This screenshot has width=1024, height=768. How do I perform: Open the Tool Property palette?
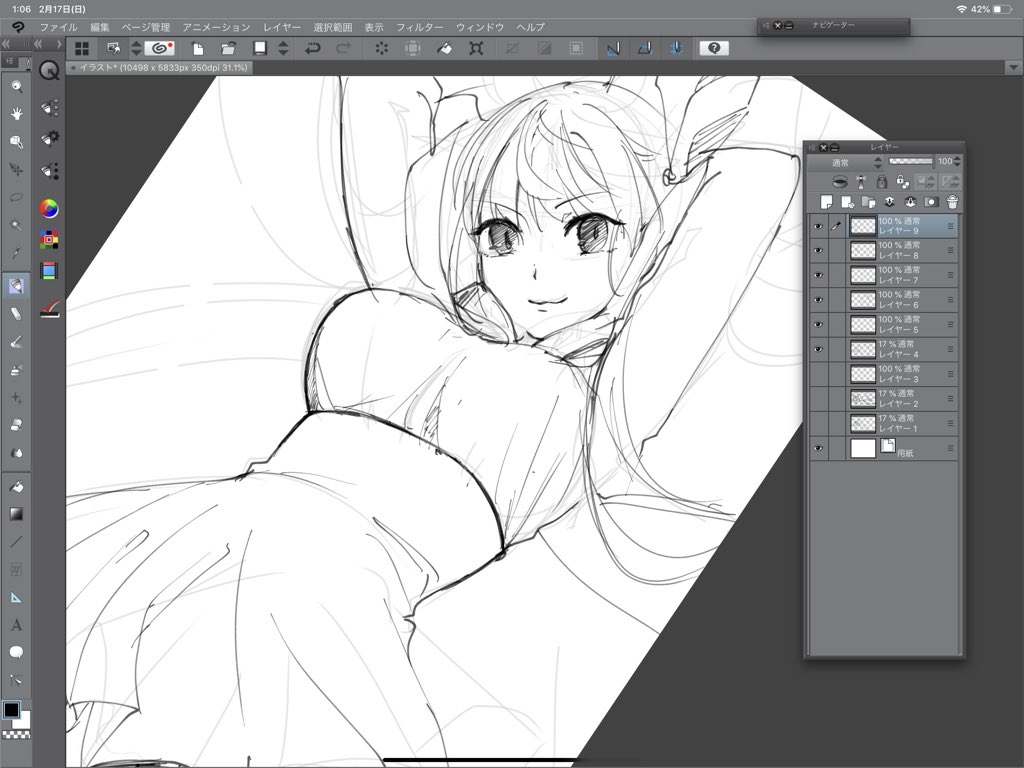(50, 138)
